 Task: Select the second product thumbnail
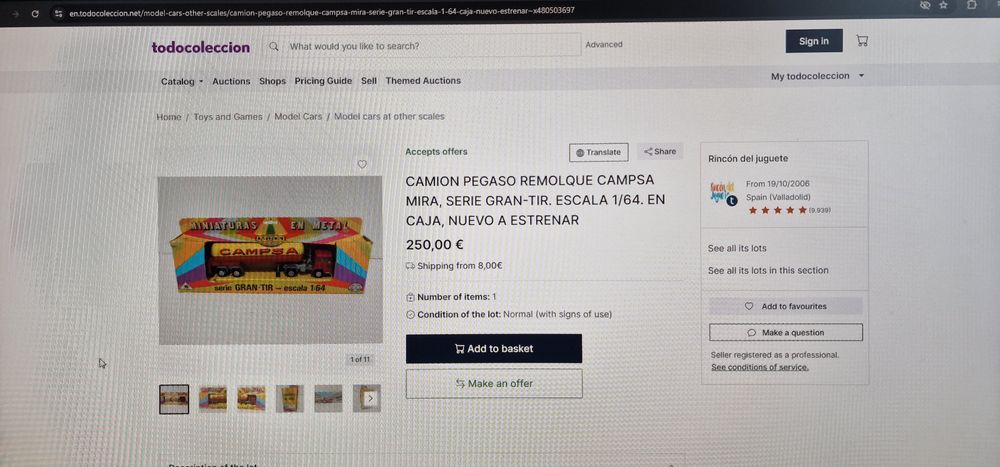(x=213, y=399)
